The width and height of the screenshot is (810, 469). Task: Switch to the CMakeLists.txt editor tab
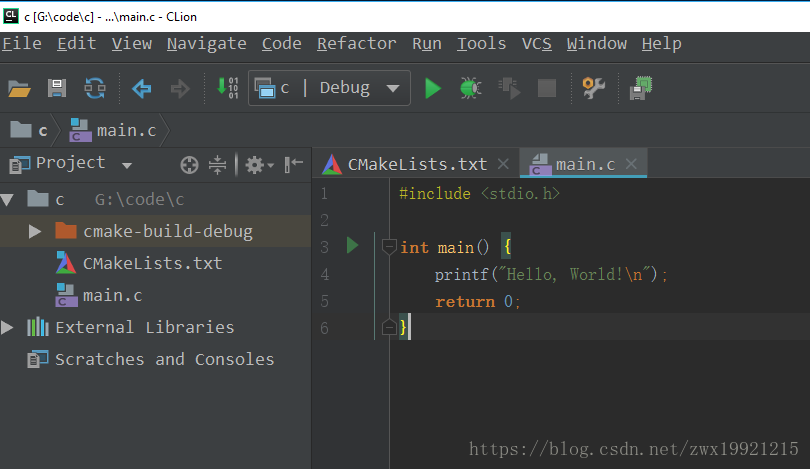pos(417,164)
